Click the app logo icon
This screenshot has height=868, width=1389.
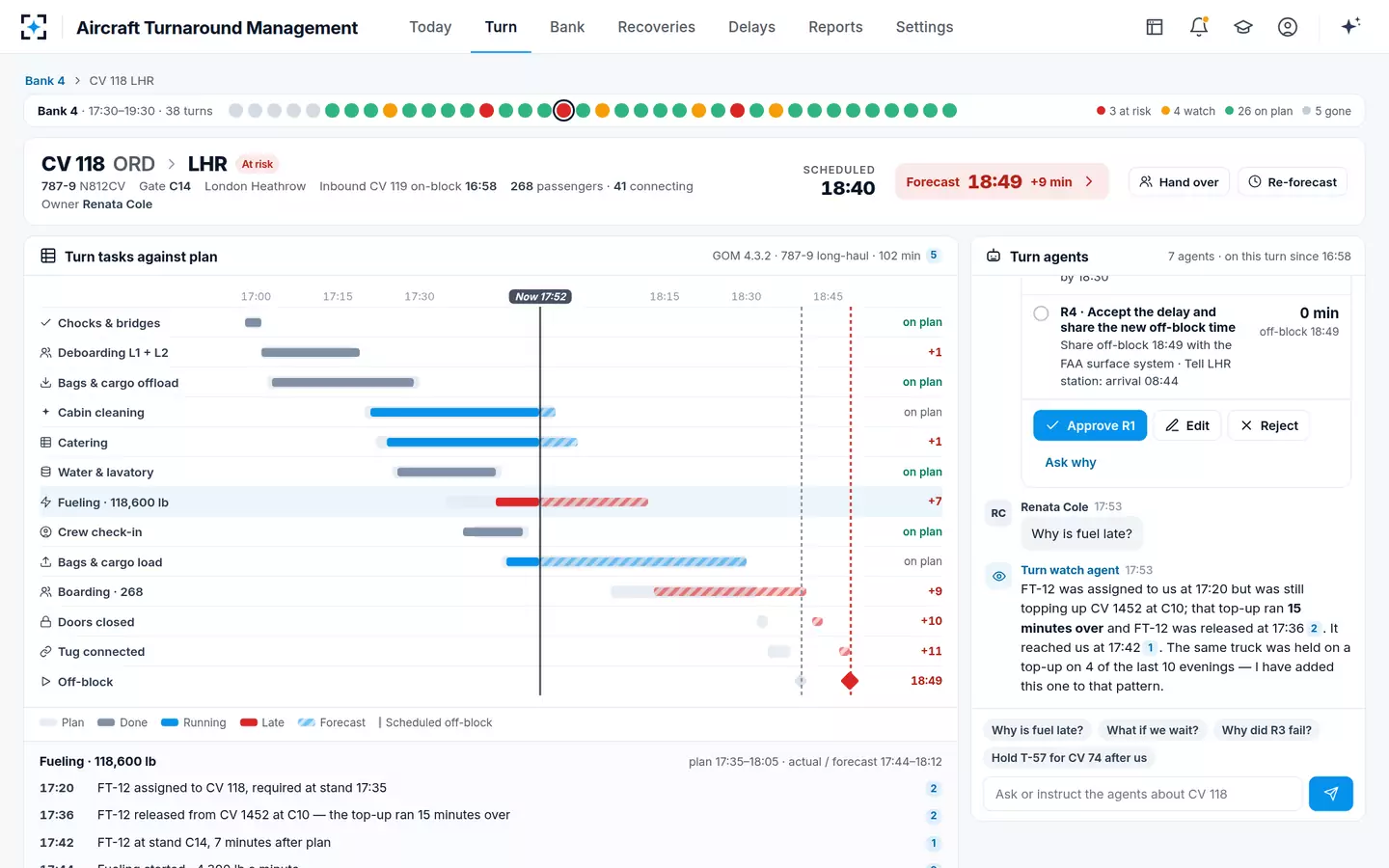tap(34, 27)
